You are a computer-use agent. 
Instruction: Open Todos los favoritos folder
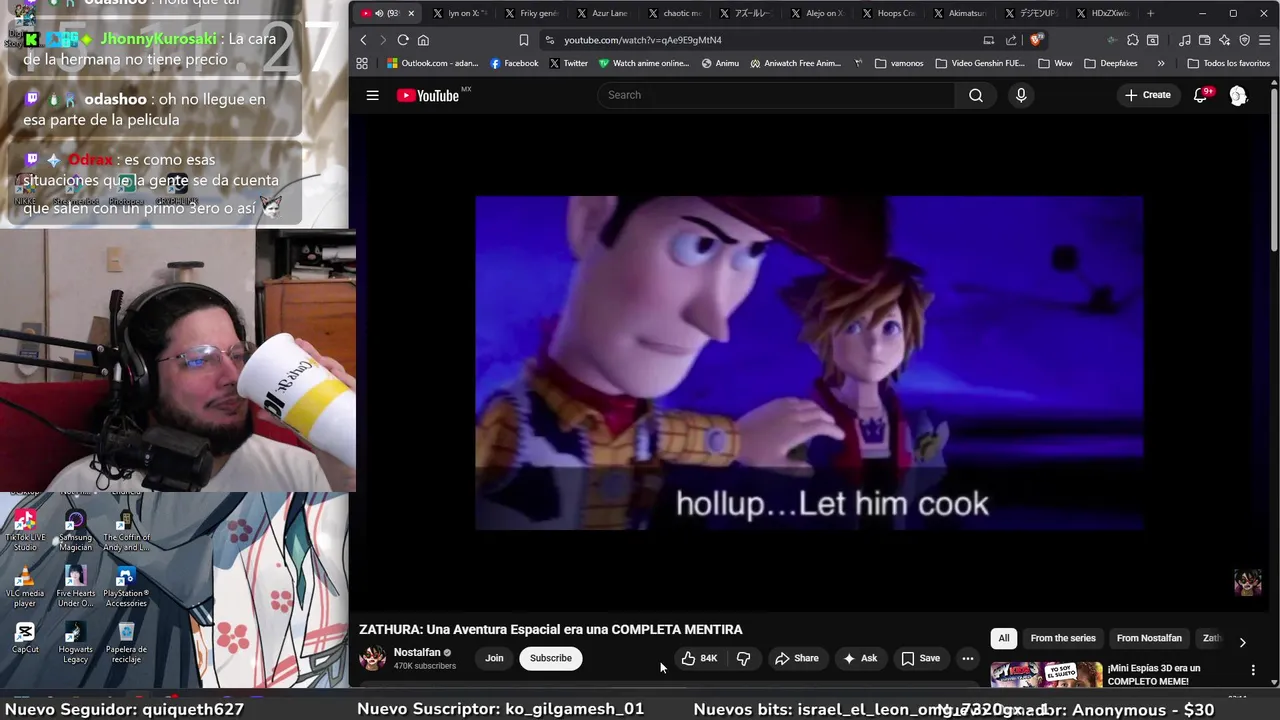(1228, 63)
